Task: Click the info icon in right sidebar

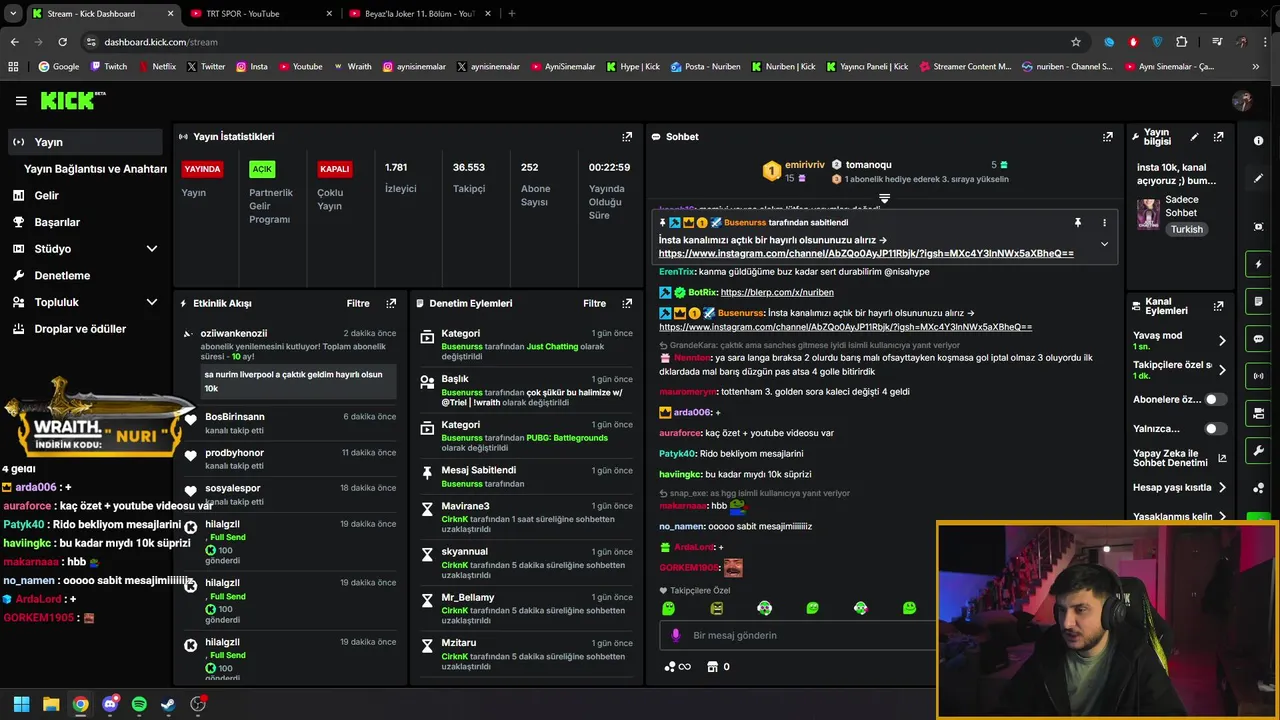Action: [1258, 141]
